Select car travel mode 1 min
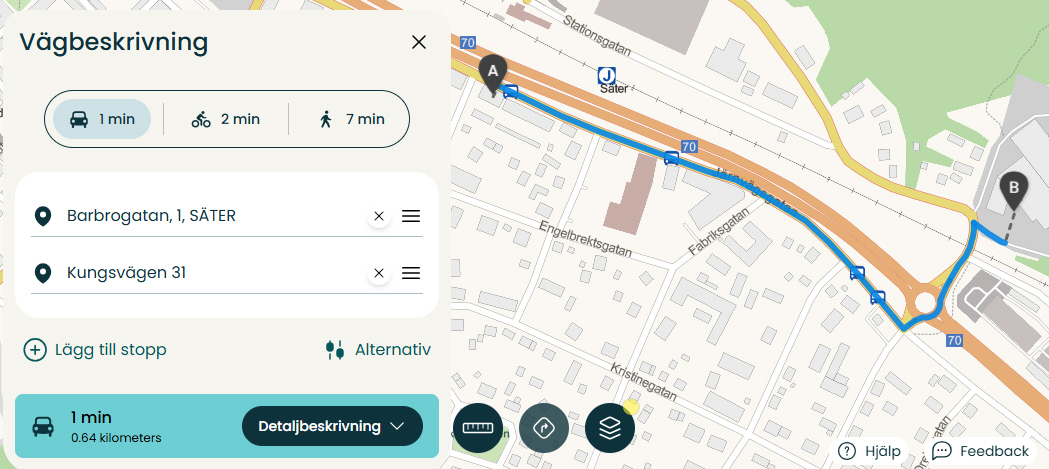The width and height of the screenshot is (1049, 469). (x=102, y=119)
